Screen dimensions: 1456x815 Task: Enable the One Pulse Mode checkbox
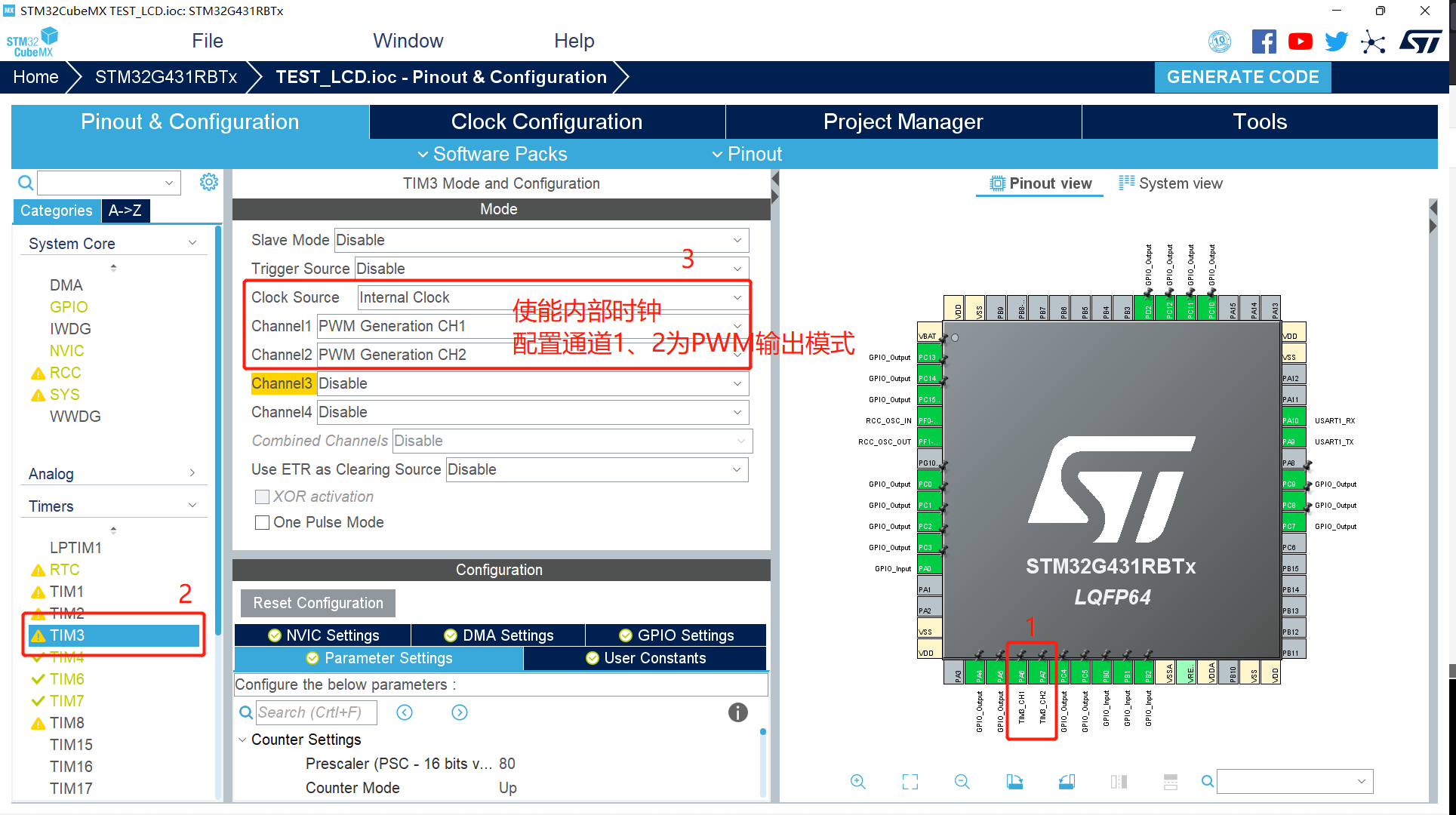point(263,522)
